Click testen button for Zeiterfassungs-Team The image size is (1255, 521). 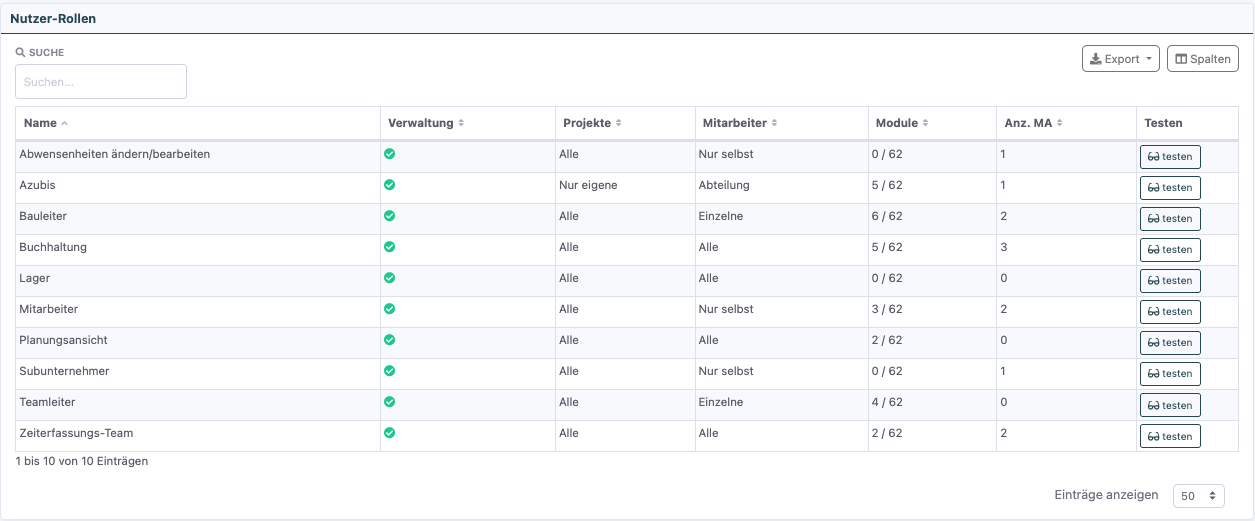(x=1170, y=436)
